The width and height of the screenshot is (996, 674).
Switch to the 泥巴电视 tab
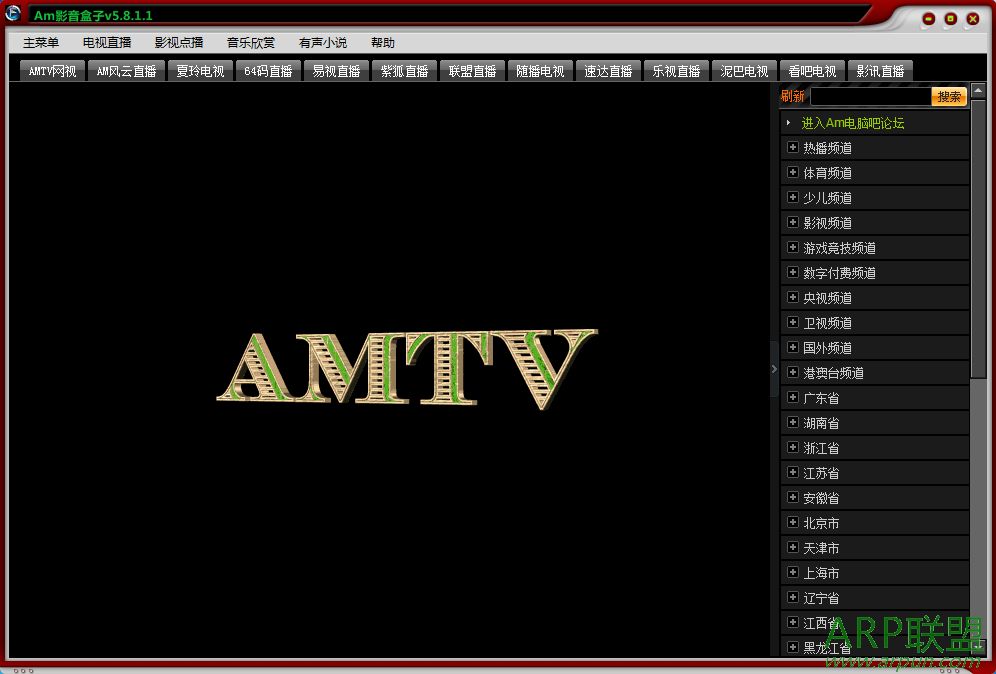744,71
